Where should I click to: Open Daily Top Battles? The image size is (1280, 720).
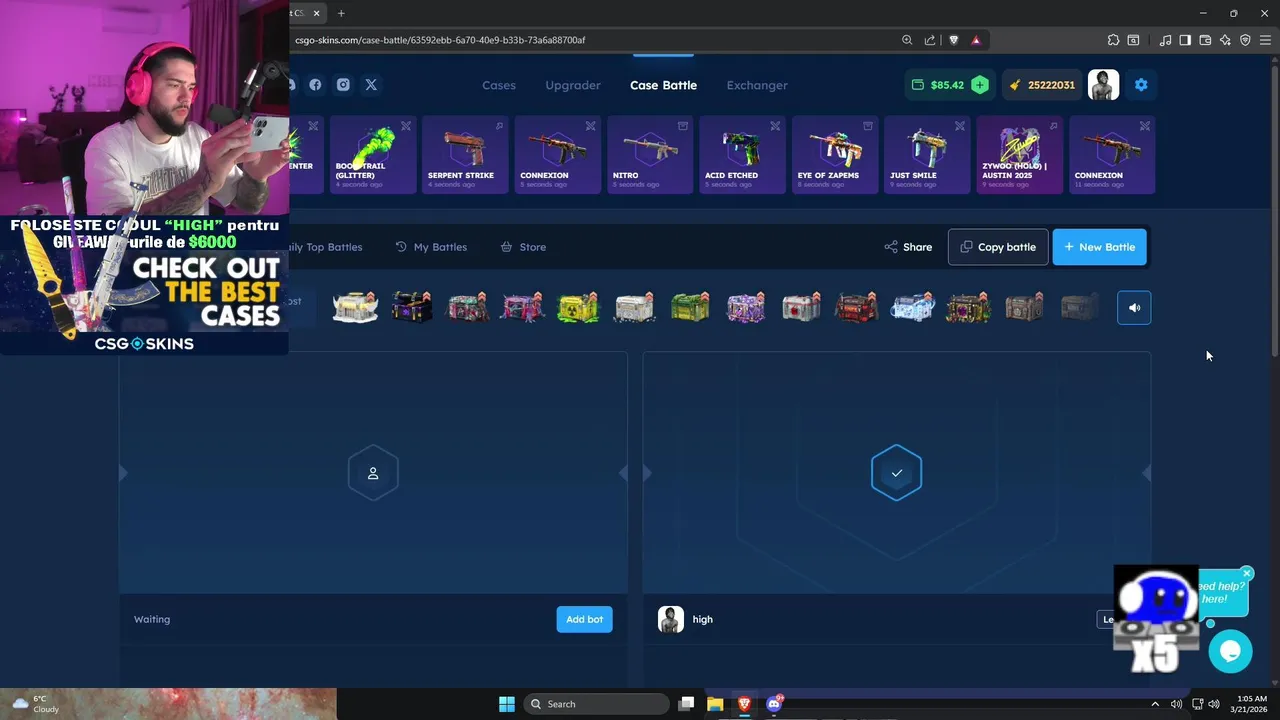pyautogui.click(x=325, y=247)
